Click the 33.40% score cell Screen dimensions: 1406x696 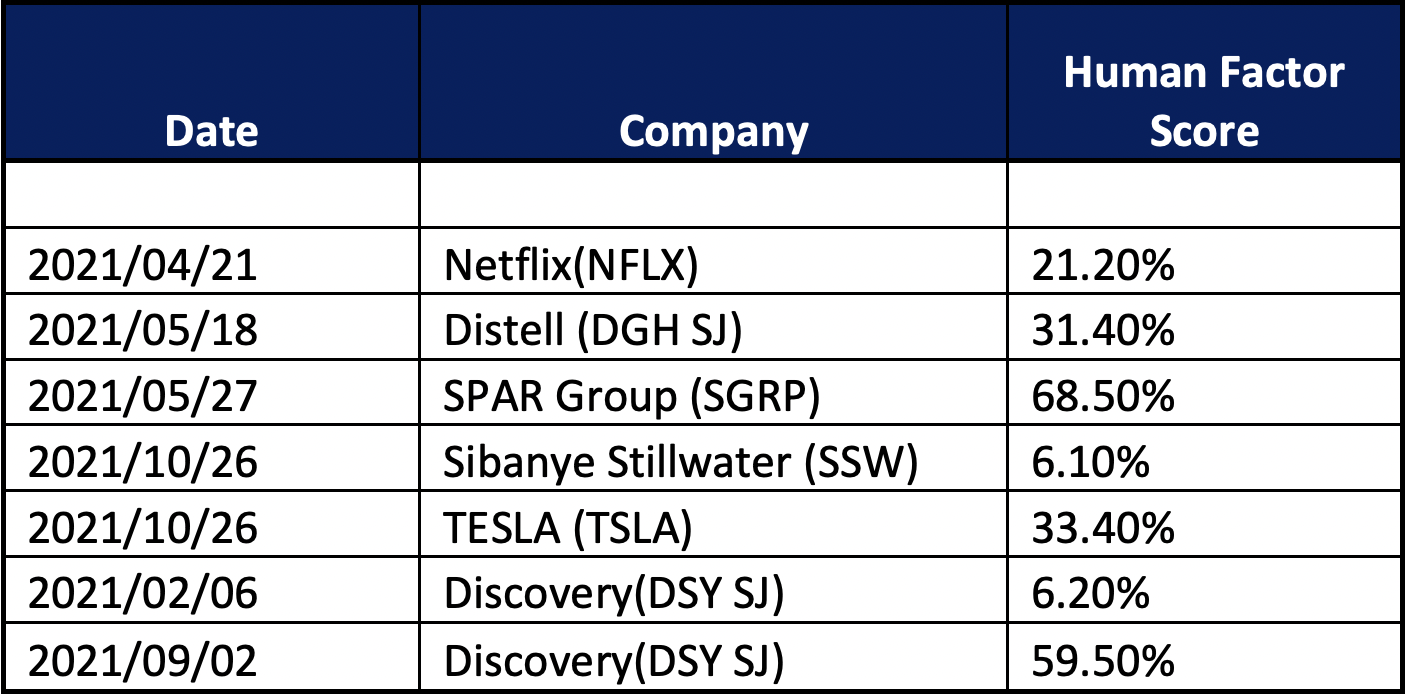(1103, 529)
